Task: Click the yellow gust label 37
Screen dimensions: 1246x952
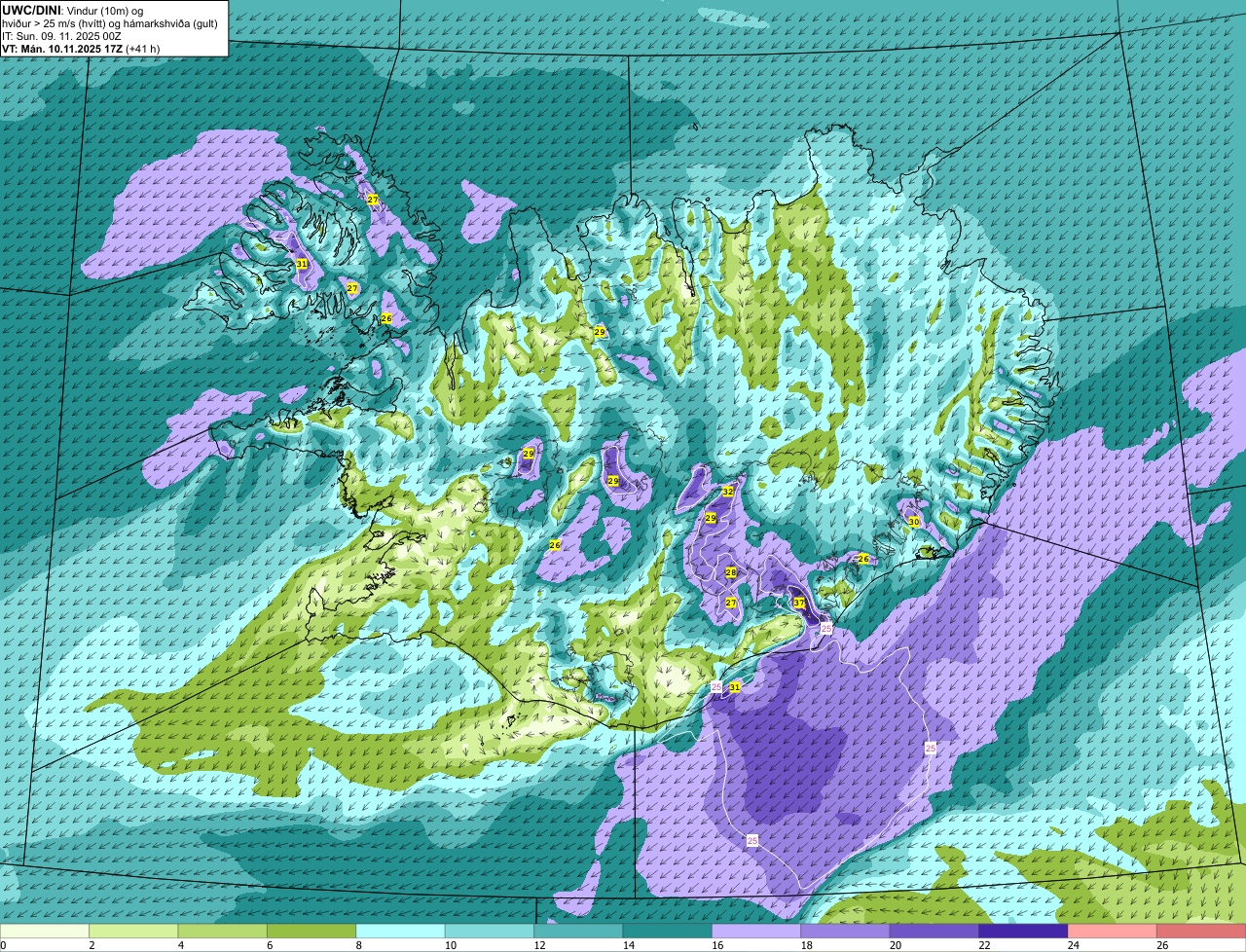Action: pos(799,603)
